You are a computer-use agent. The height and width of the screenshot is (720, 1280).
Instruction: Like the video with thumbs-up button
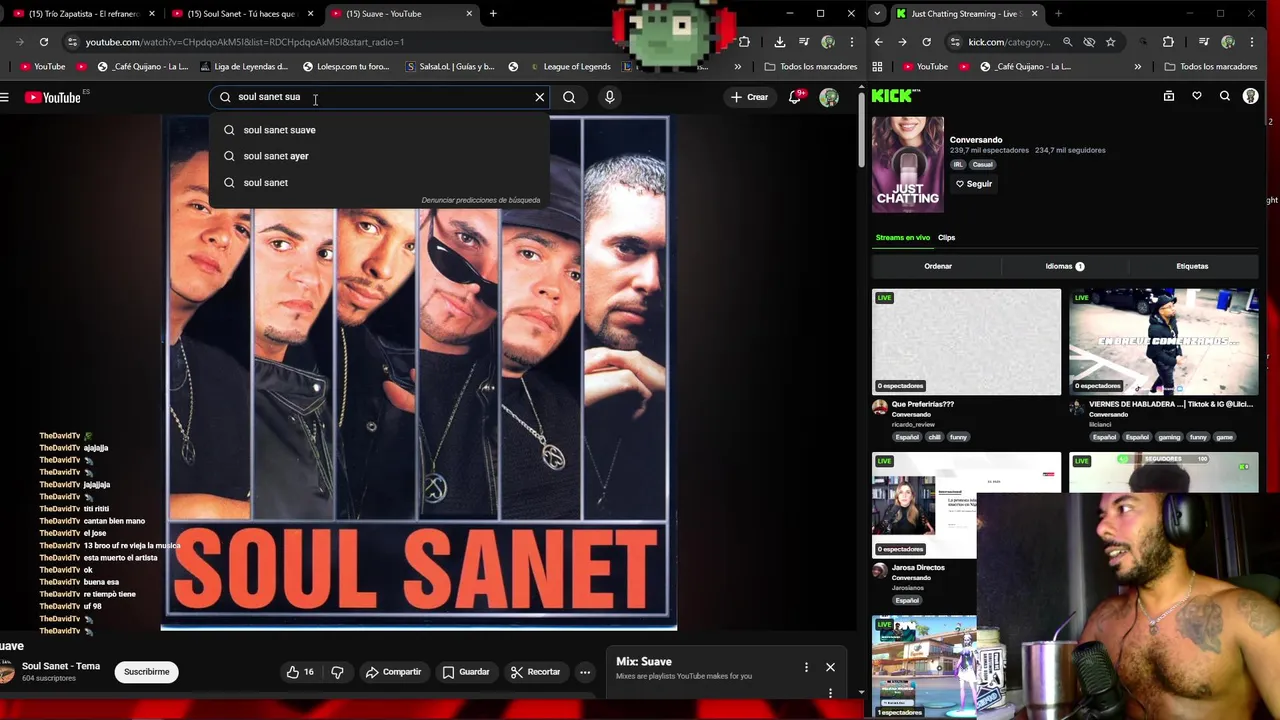(x=300, y=672)
